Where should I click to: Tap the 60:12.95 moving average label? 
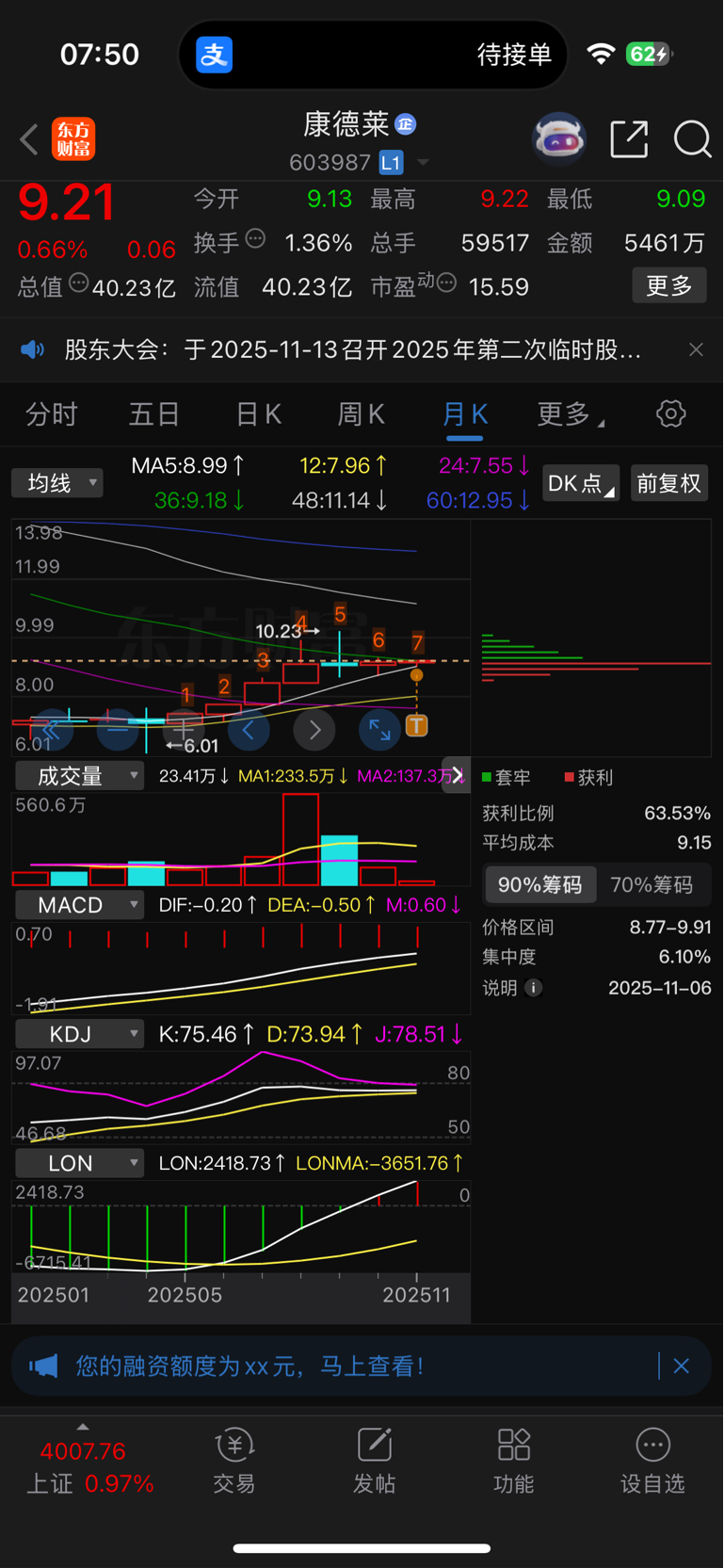tap(478, 500)
